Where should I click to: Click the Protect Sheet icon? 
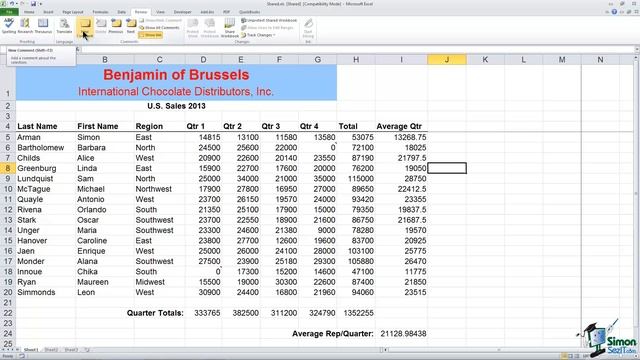click(193, 27)
